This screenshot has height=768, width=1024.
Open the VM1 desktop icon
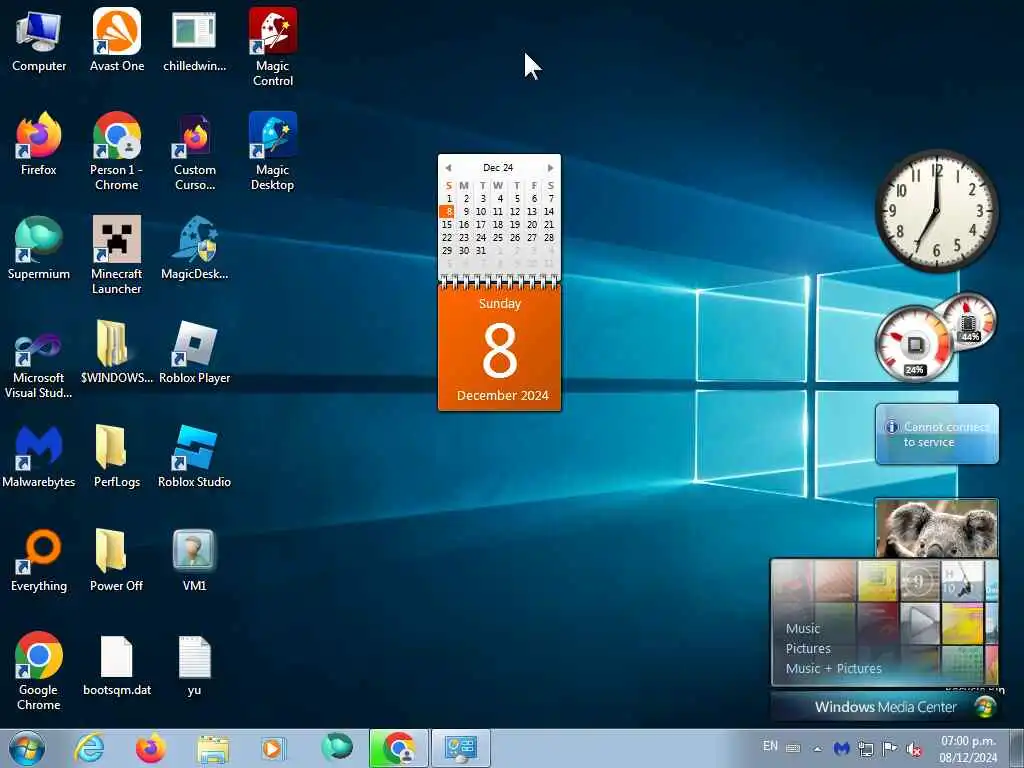[x=195, y=560]
